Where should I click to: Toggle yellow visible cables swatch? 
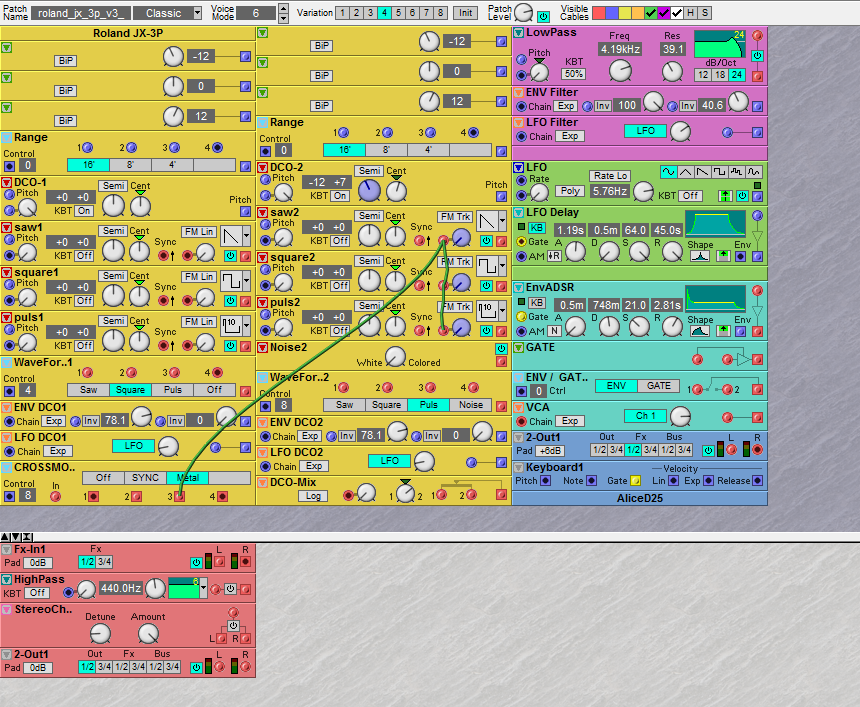point(625,13)
